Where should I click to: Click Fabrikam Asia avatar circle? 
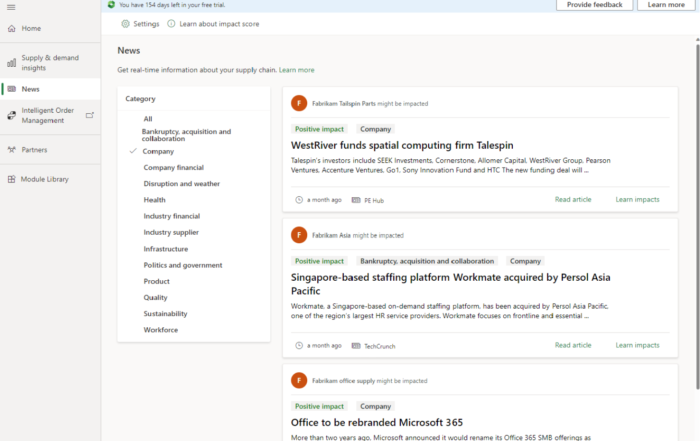(299, 235)
